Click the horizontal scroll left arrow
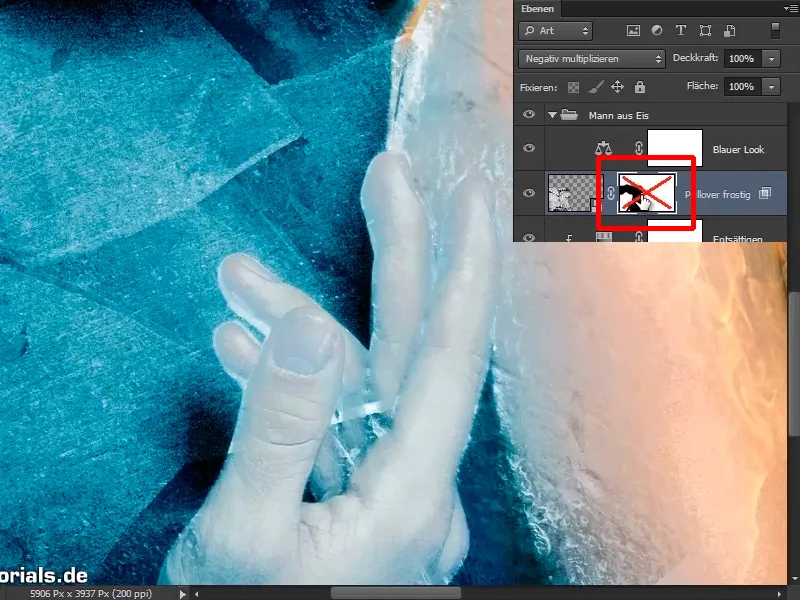 pos(196,594)
